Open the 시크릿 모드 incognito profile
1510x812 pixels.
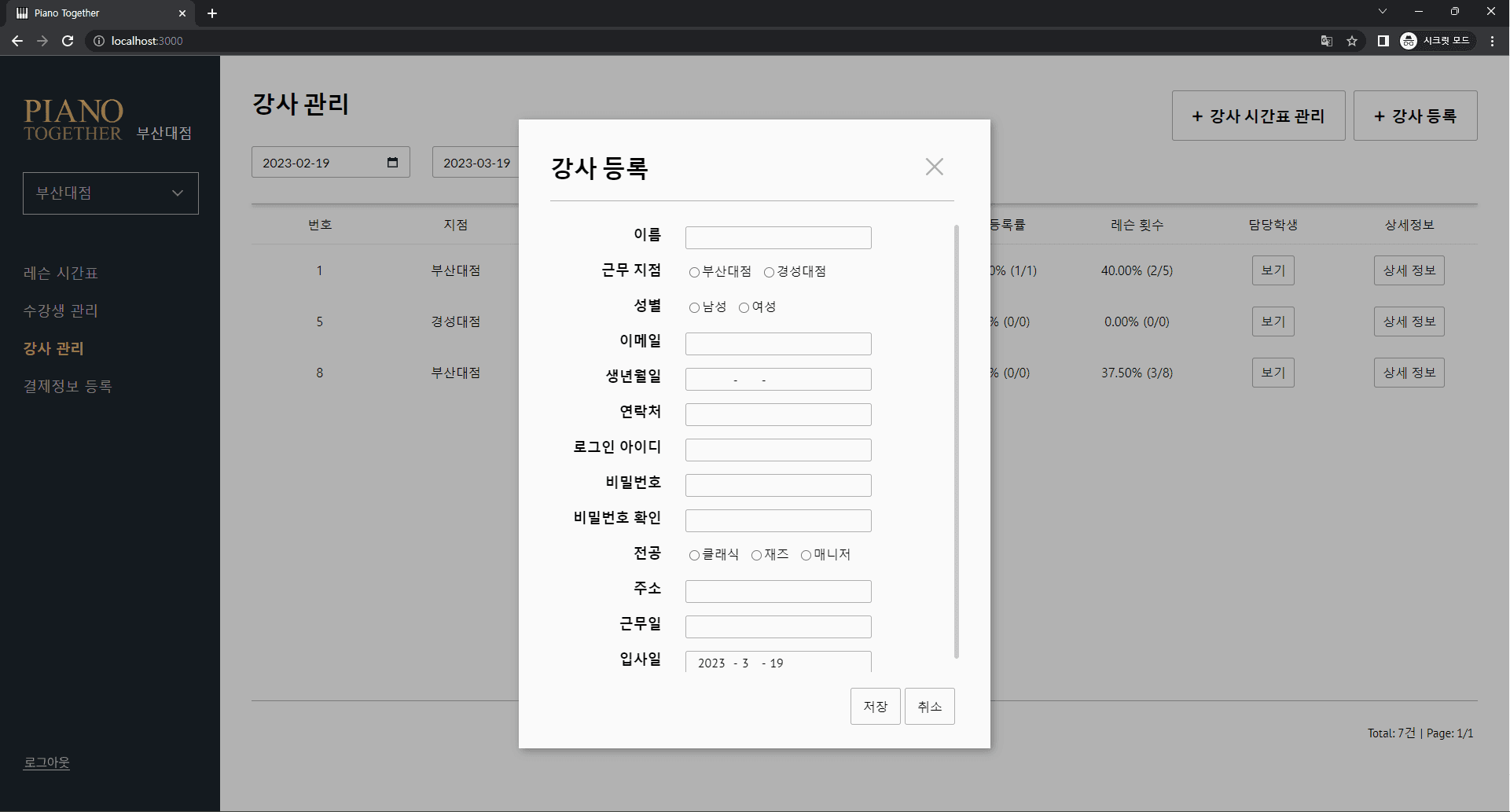(1437, 41)
